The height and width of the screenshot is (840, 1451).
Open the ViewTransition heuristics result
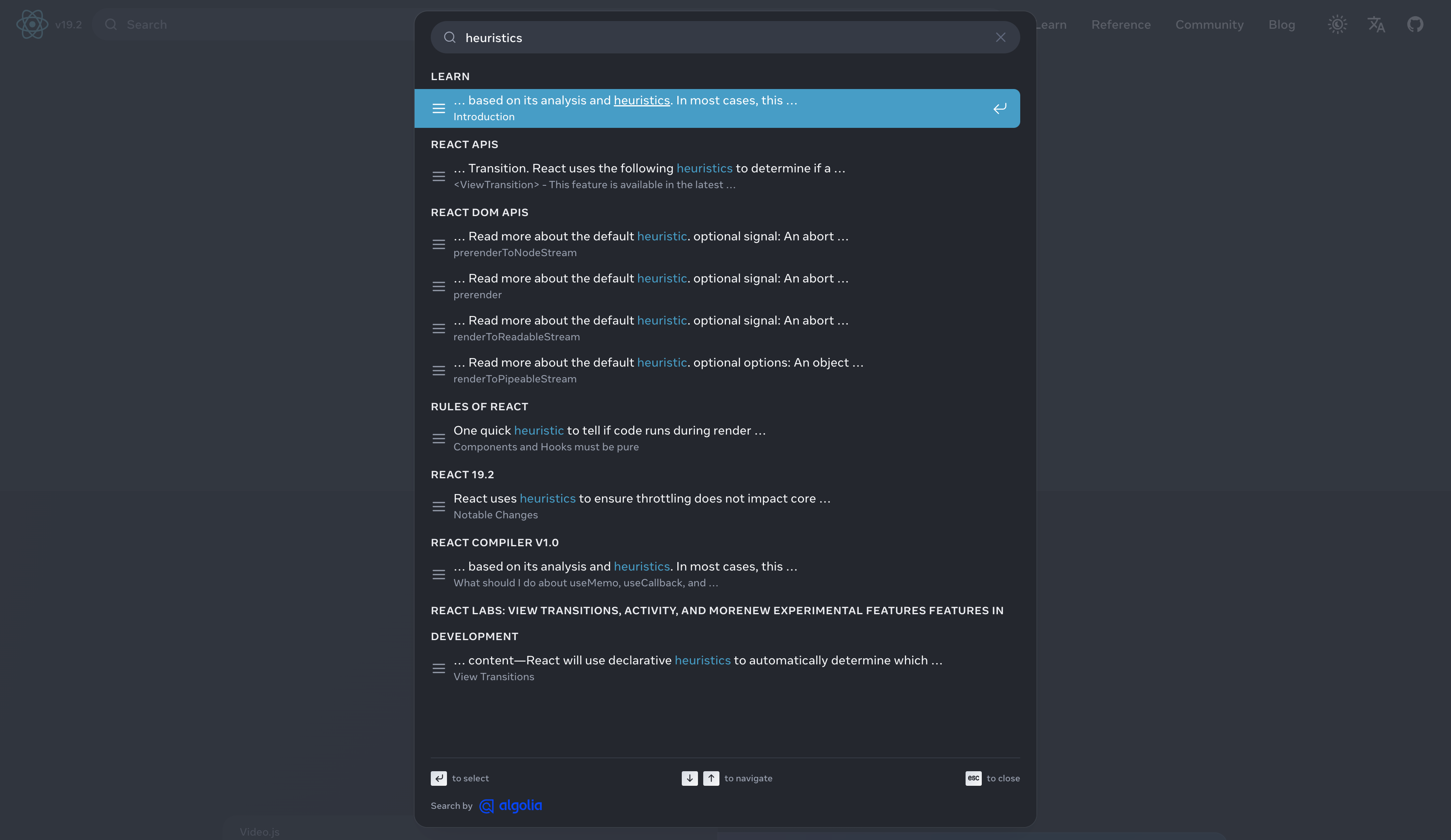click(x=649, y=176)
